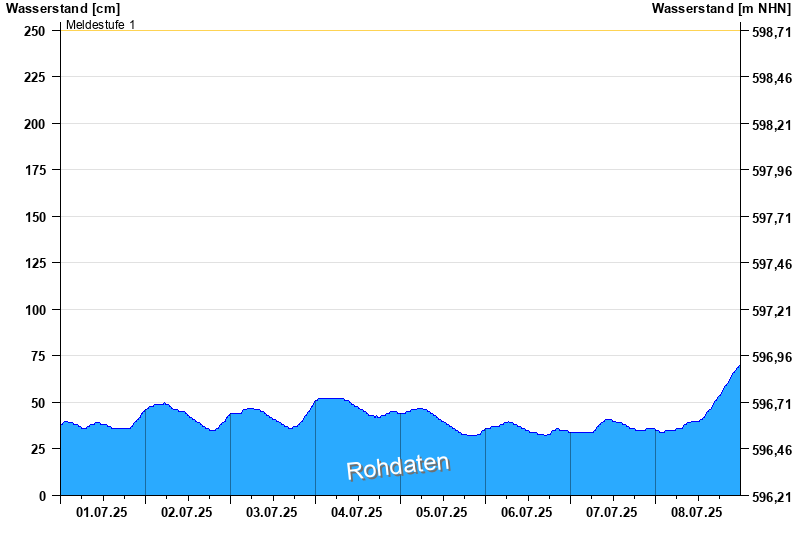Pick the date label 03.07.25
The height and width of the screenshot is (550, 800).
pos(272,512)
